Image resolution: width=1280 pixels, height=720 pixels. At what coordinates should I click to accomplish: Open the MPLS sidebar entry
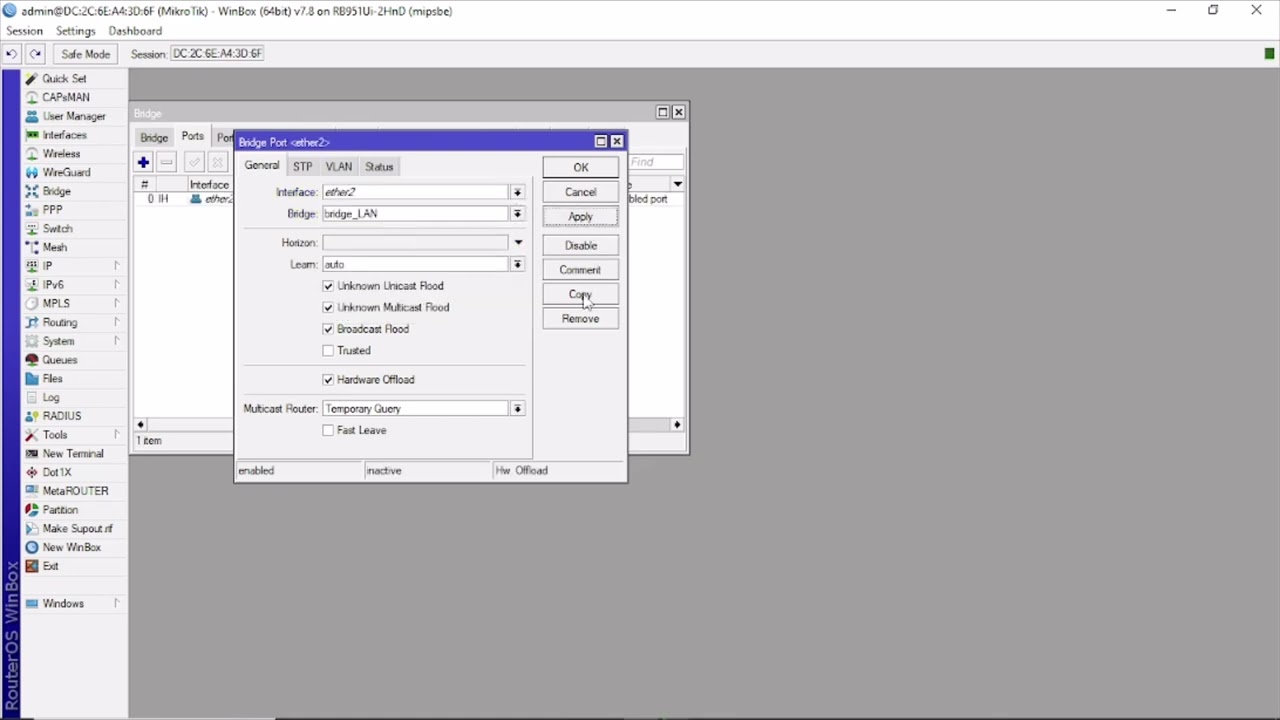click(x=56, y=303)
